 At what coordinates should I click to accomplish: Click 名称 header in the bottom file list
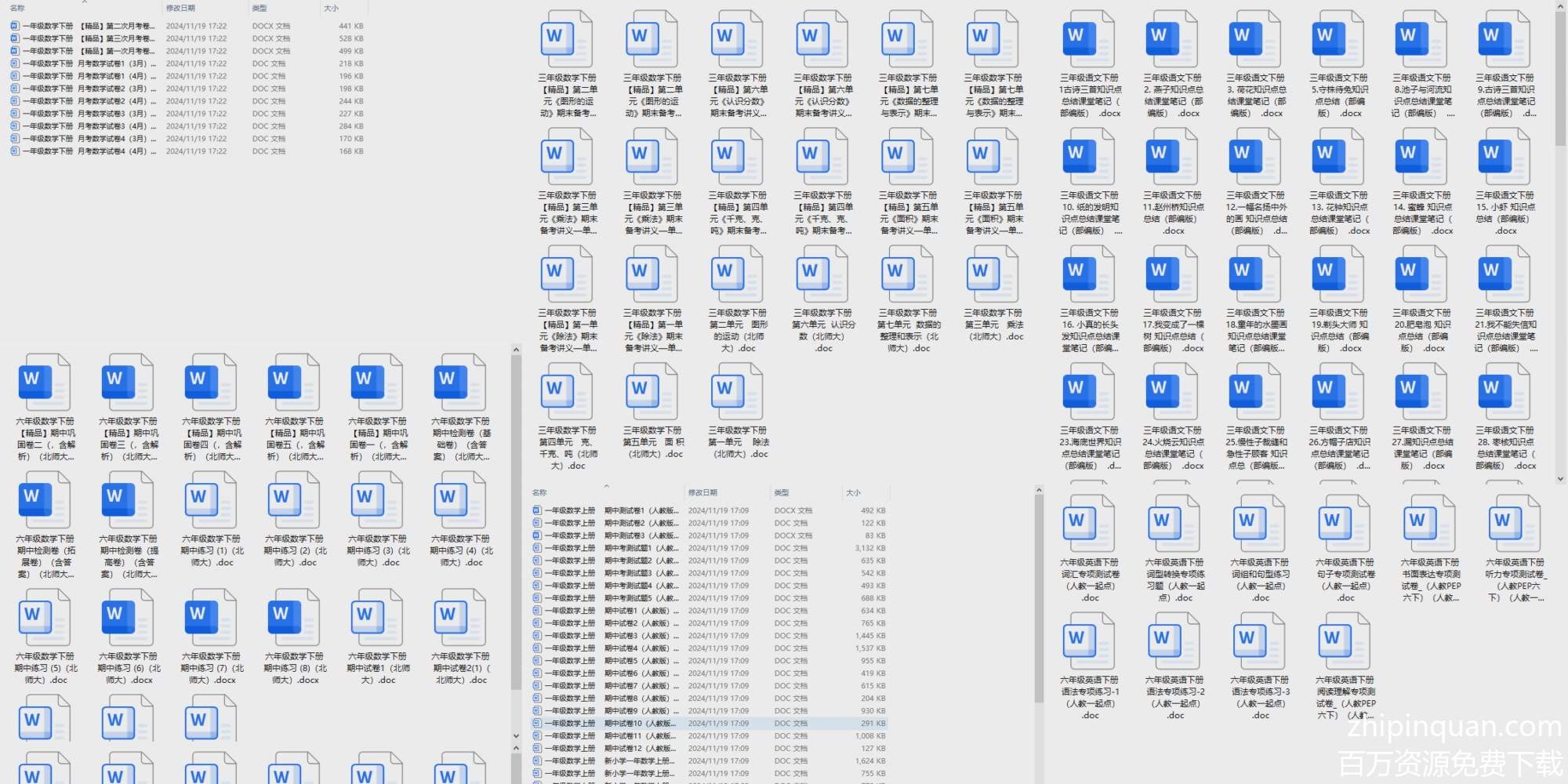540,492
